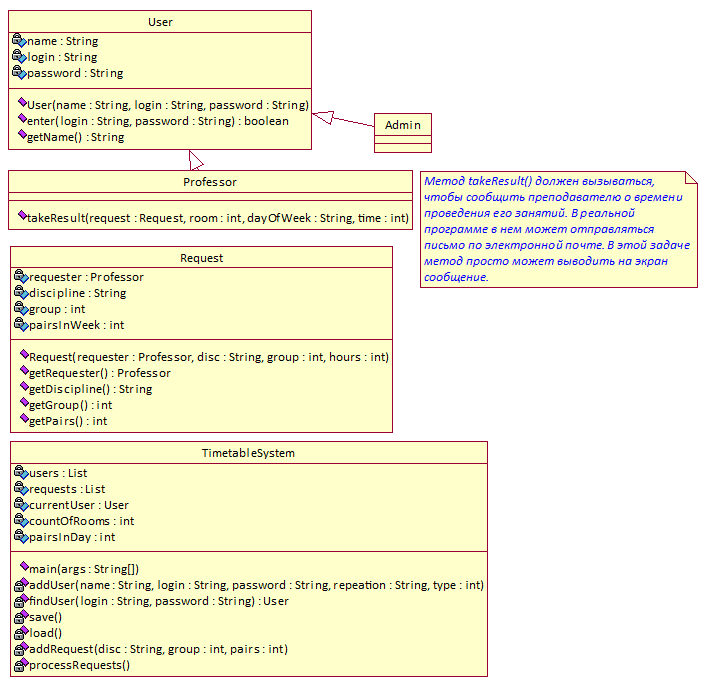Viewport: 708px width, 689px height.
Task: Select the getDiscipline() : String text
Action: coord(91,389)
